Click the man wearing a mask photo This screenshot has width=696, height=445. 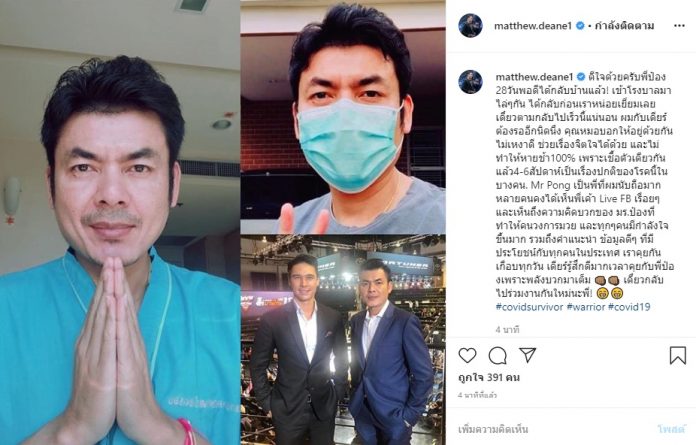point(343,117)
